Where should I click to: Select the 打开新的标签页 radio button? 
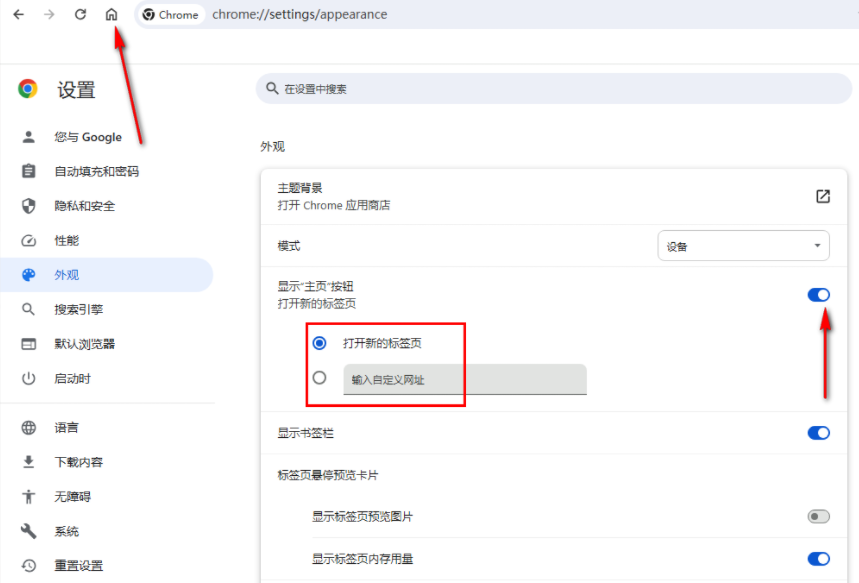point(319,343)
